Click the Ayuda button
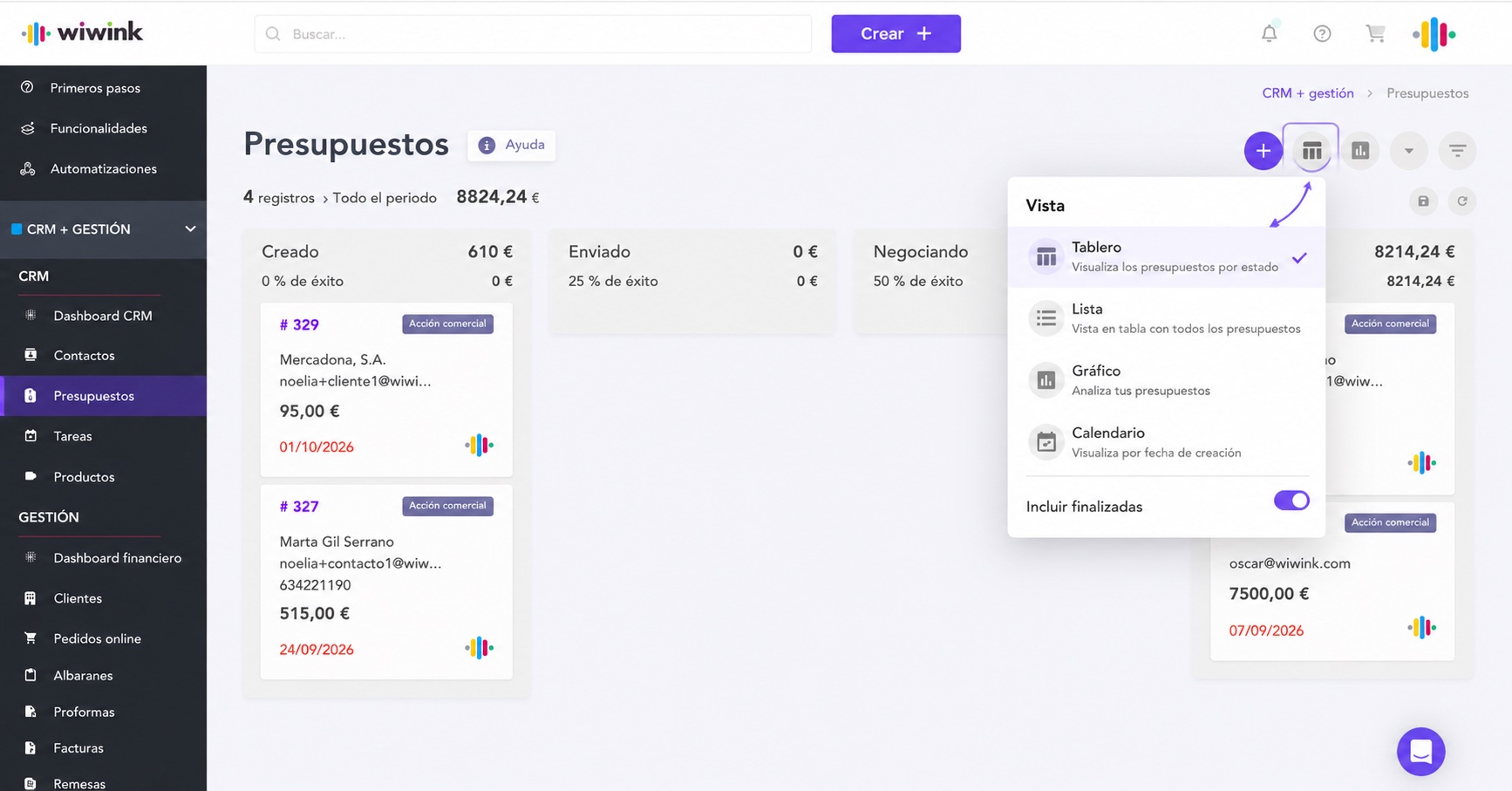 click(512, 145)
